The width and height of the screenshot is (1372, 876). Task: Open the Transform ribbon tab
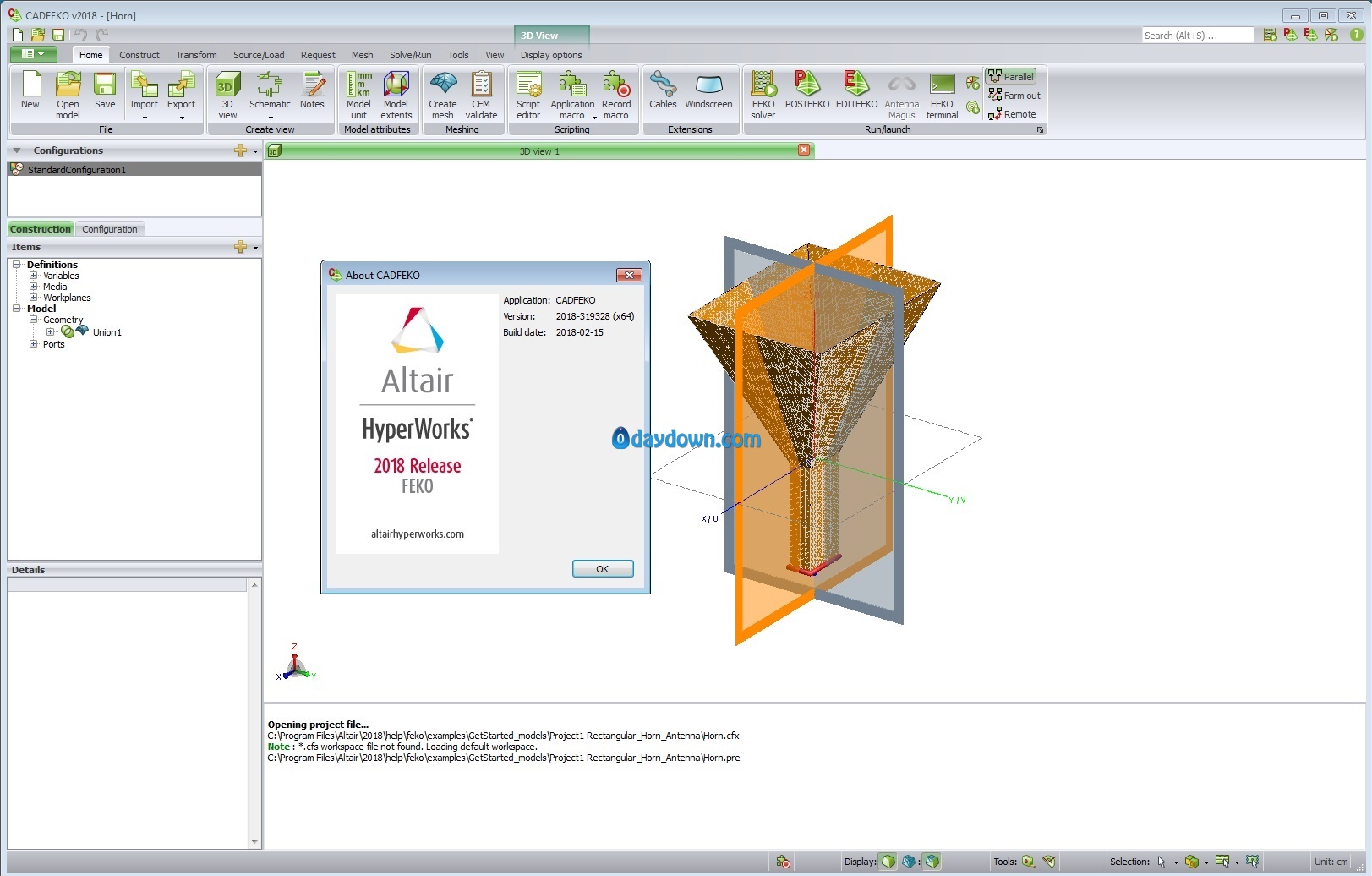[x=196, y=55]
